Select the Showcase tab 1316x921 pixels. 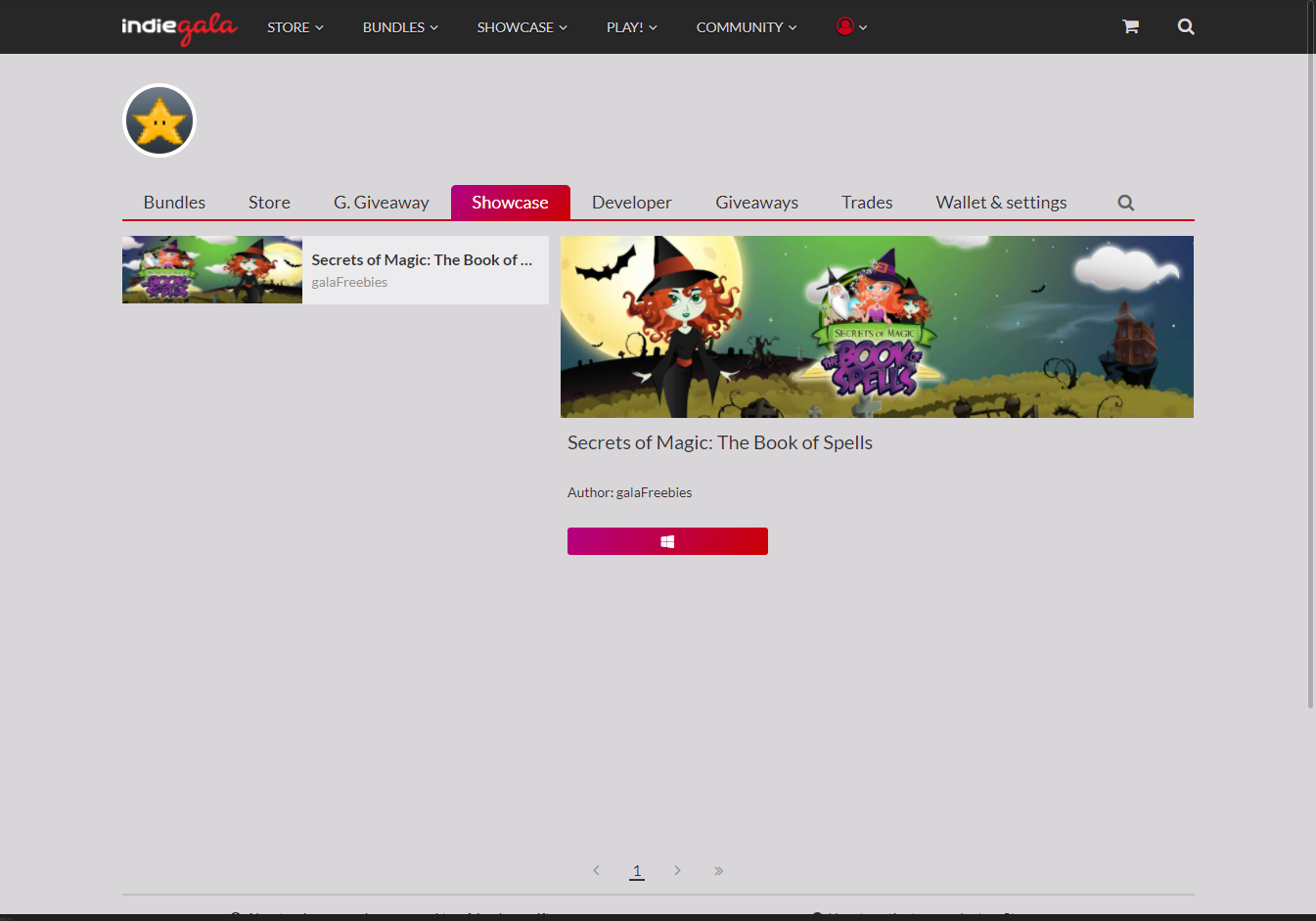(x=511, y=203)
